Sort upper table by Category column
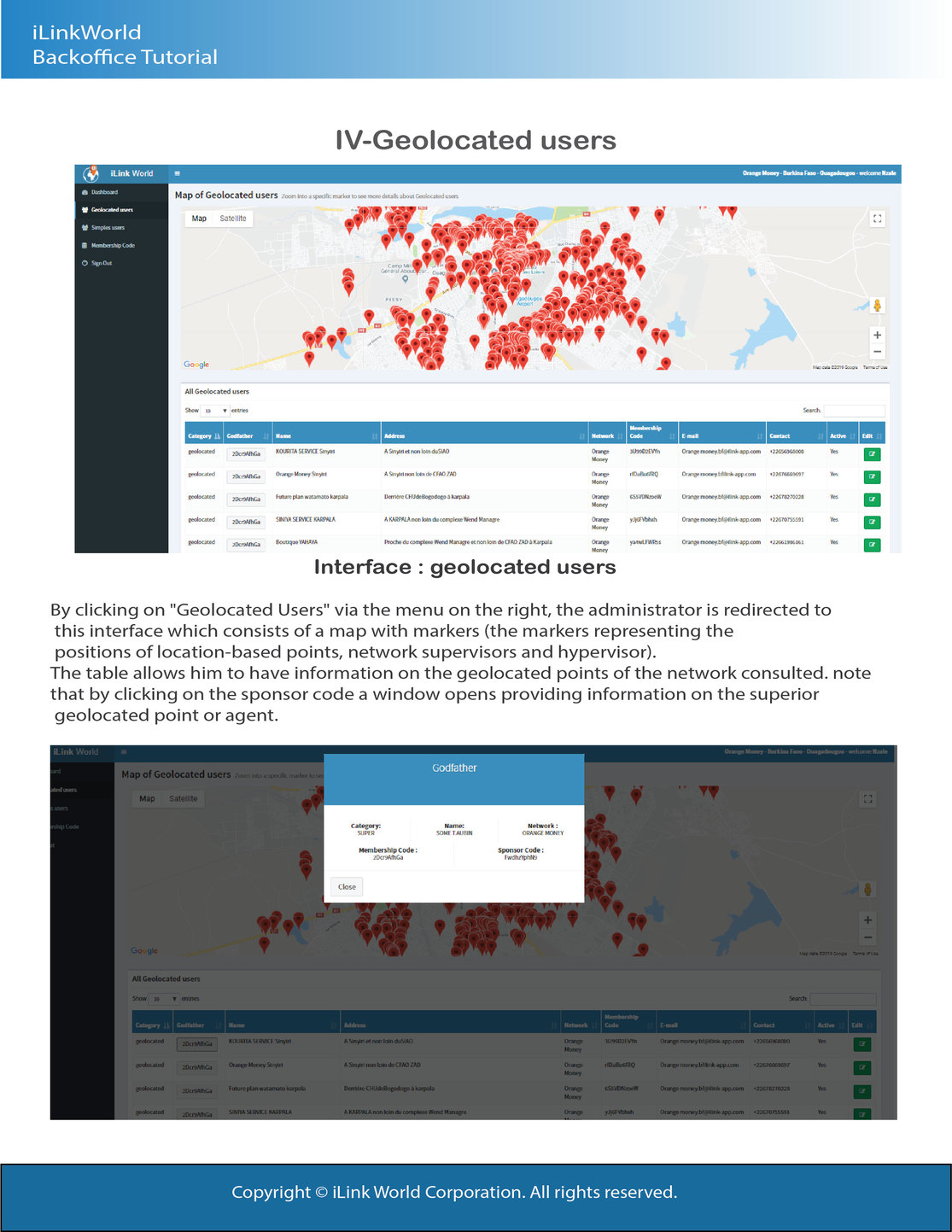This screenshot has width=952, height=1232. (x=203, y=435)
